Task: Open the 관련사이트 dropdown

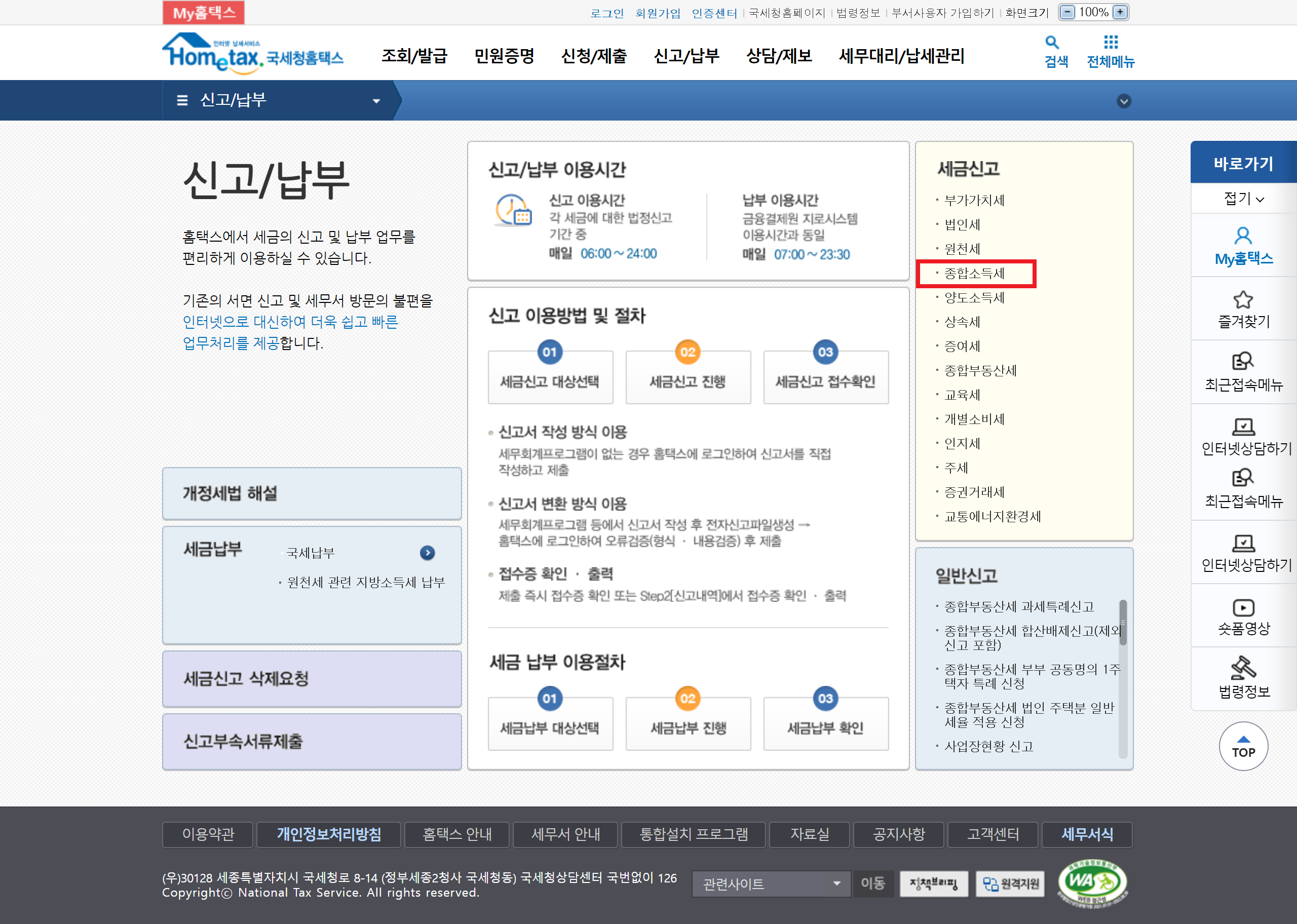Action: click(x=771, y=883)
